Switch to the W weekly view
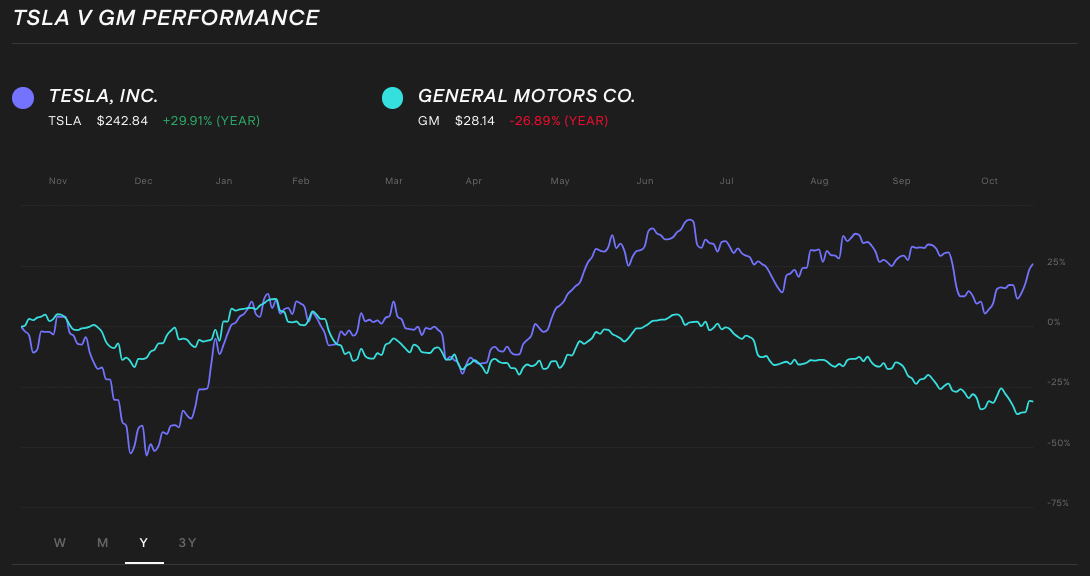1090x576 pixels. point(59,542)
